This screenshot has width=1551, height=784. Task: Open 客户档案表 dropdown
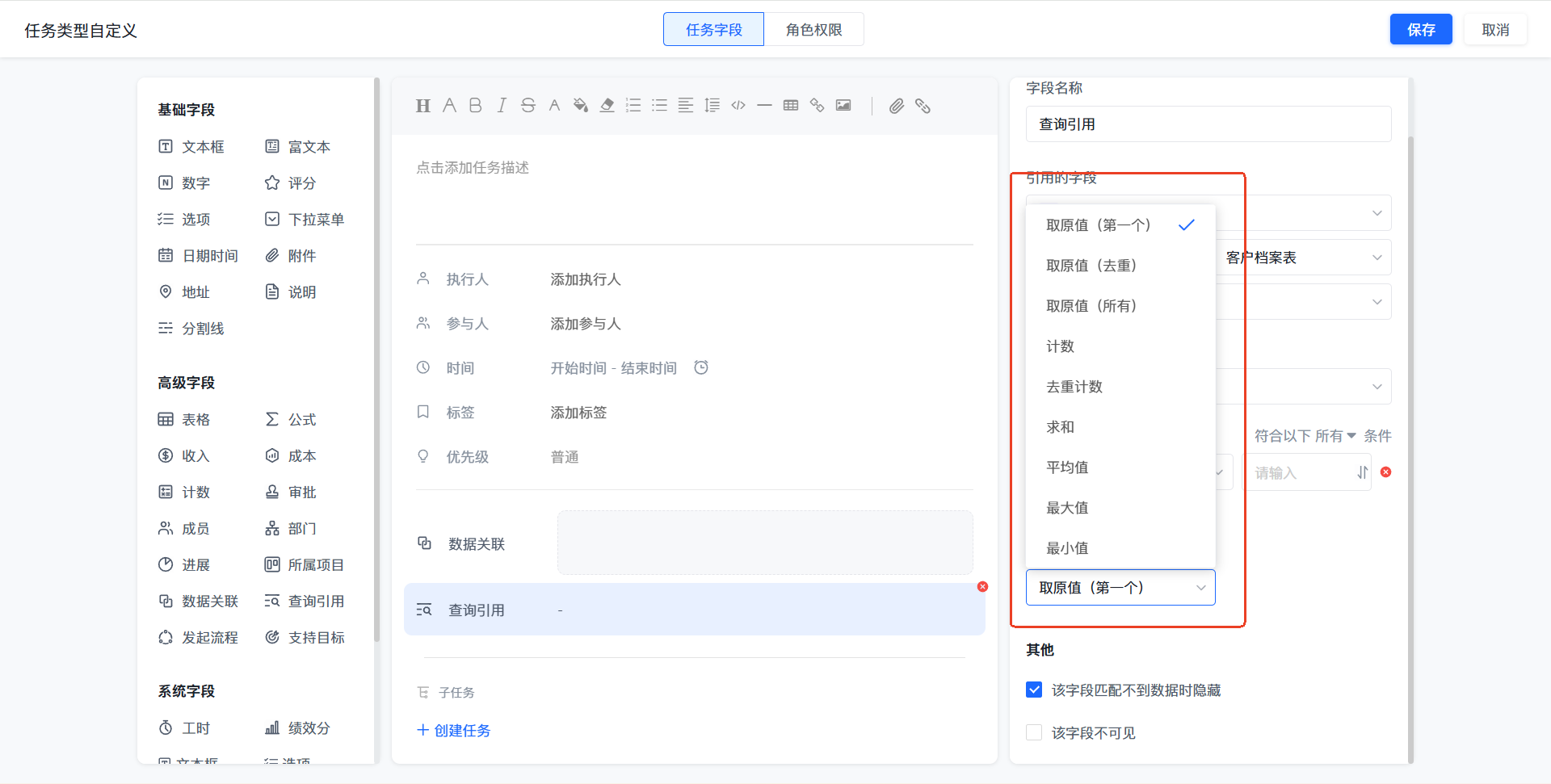click(1303, 258)
